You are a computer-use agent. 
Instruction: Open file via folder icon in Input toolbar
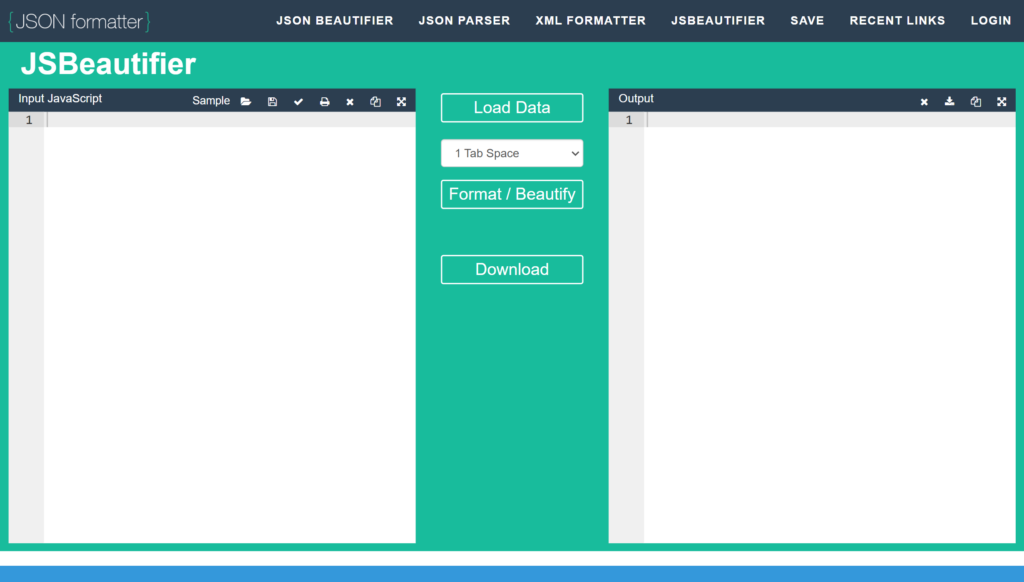click(246, 101)
